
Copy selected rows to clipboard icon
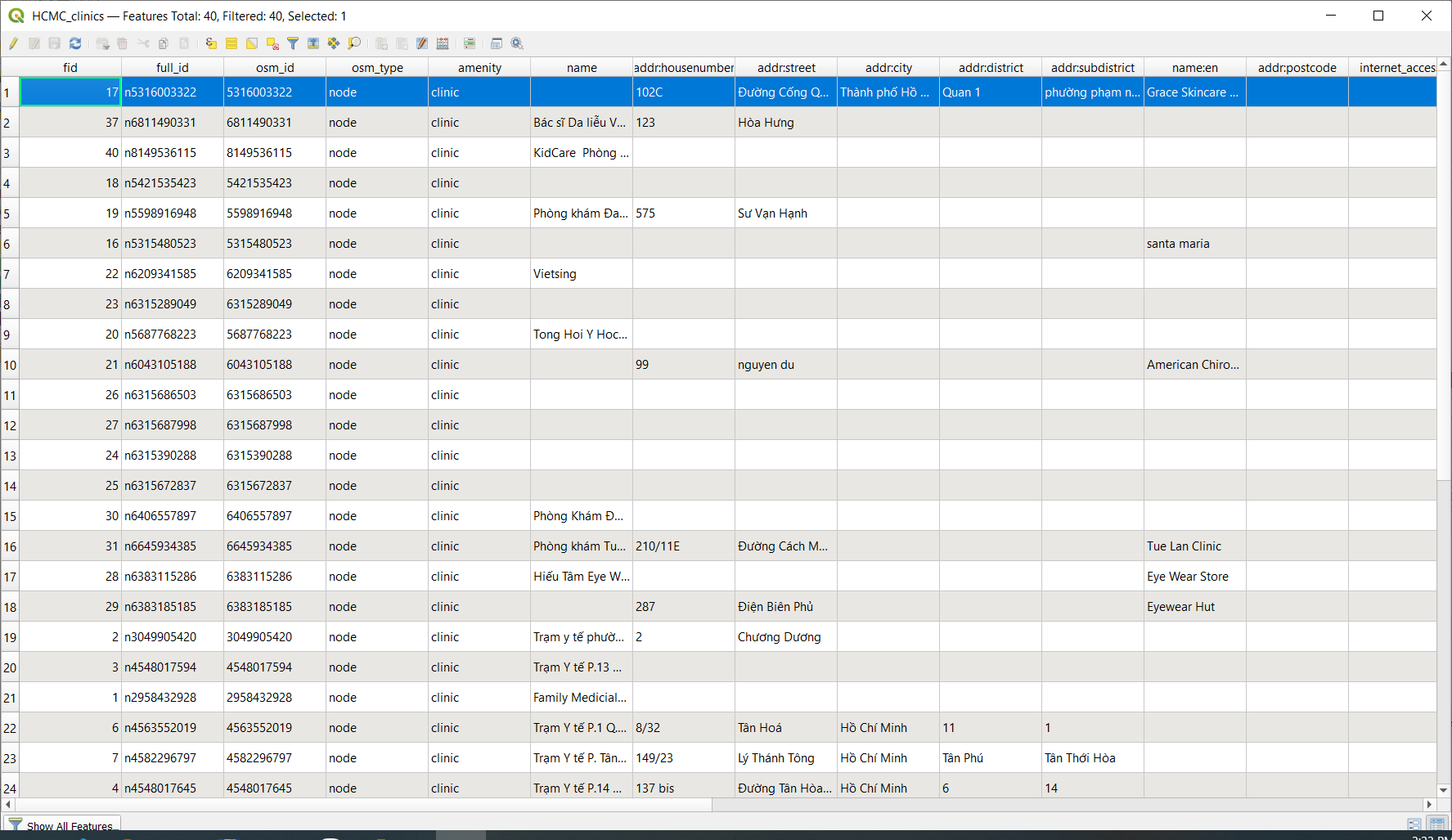pos(164,43)
